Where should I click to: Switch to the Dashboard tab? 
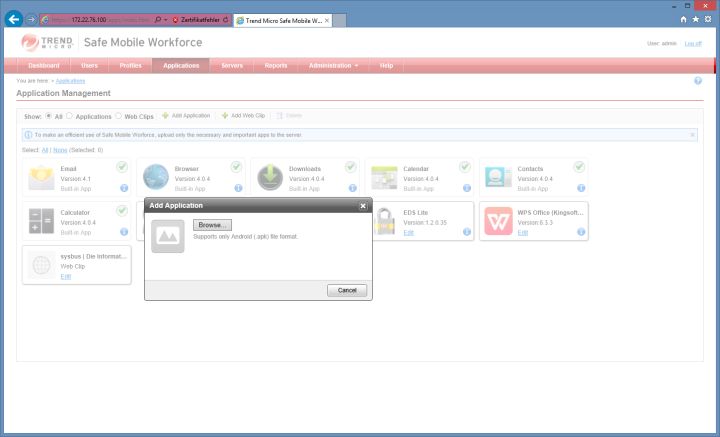(43, 65)
